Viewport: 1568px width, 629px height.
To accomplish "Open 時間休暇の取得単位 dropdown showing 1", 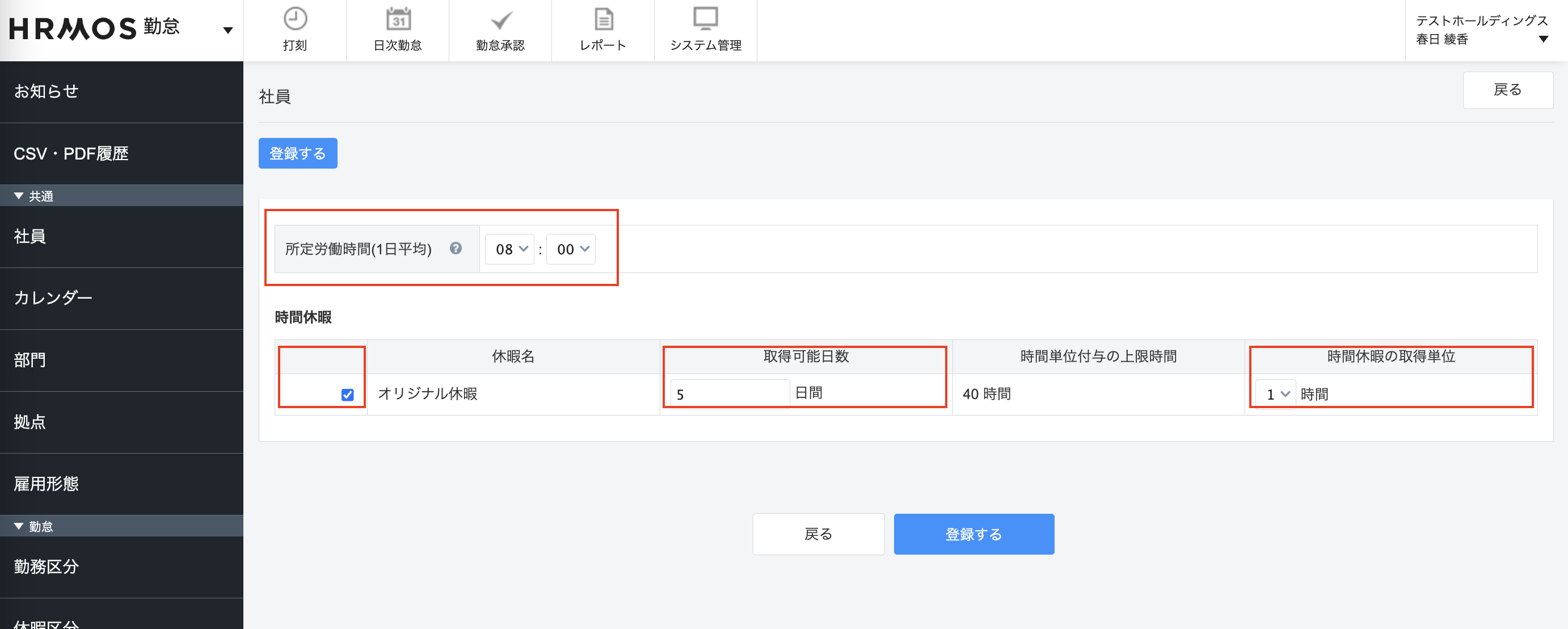I will coord(1276,394).
